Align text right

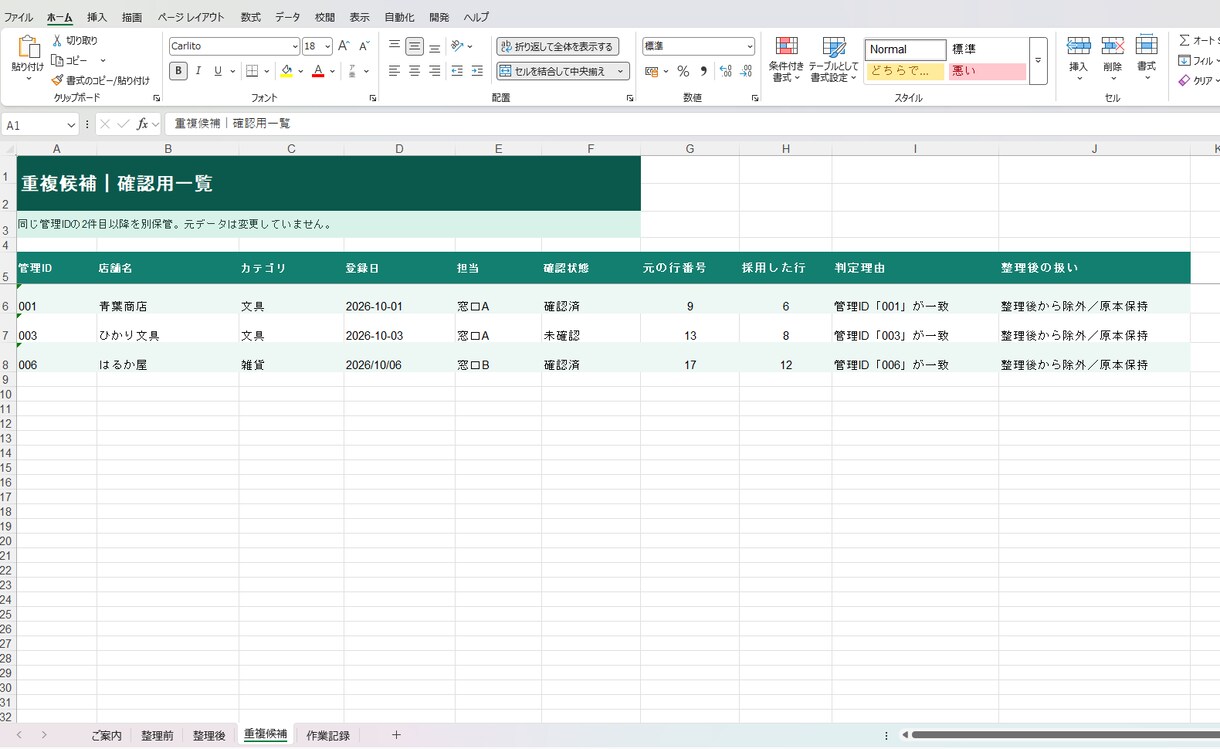[434, 71]
